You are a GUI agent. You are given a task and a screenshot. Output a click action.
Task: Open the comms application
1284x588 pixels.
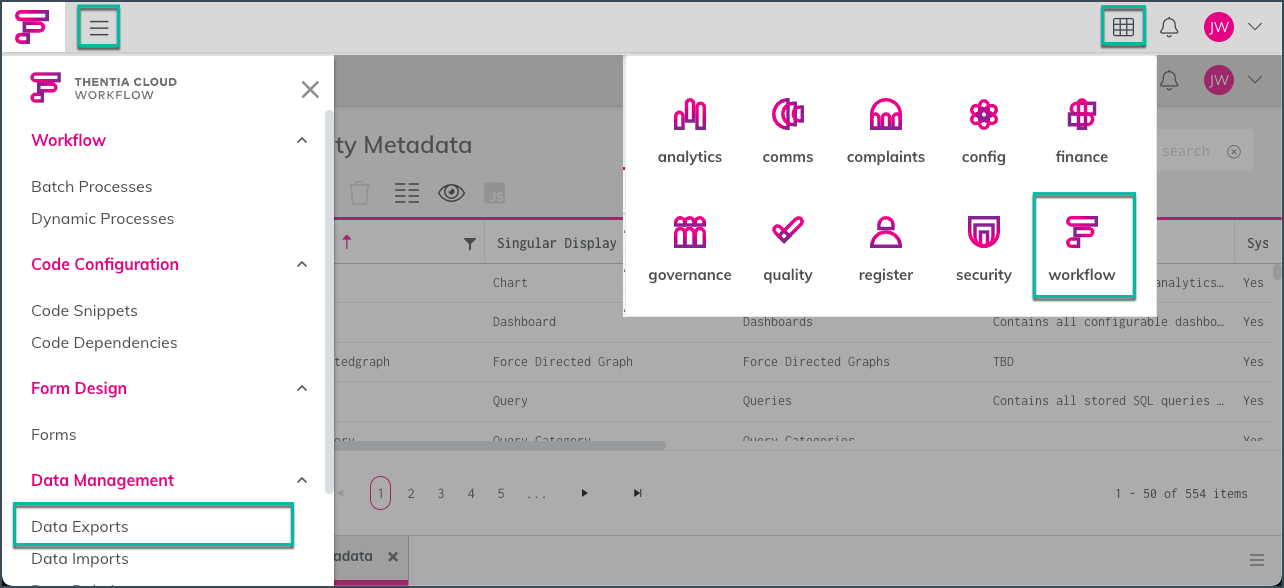click(x=787, y=131)
